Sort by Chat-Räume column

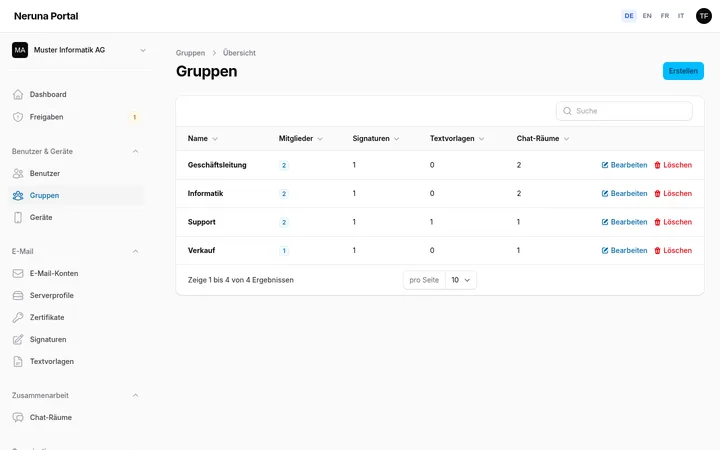[x=543, y=139]
